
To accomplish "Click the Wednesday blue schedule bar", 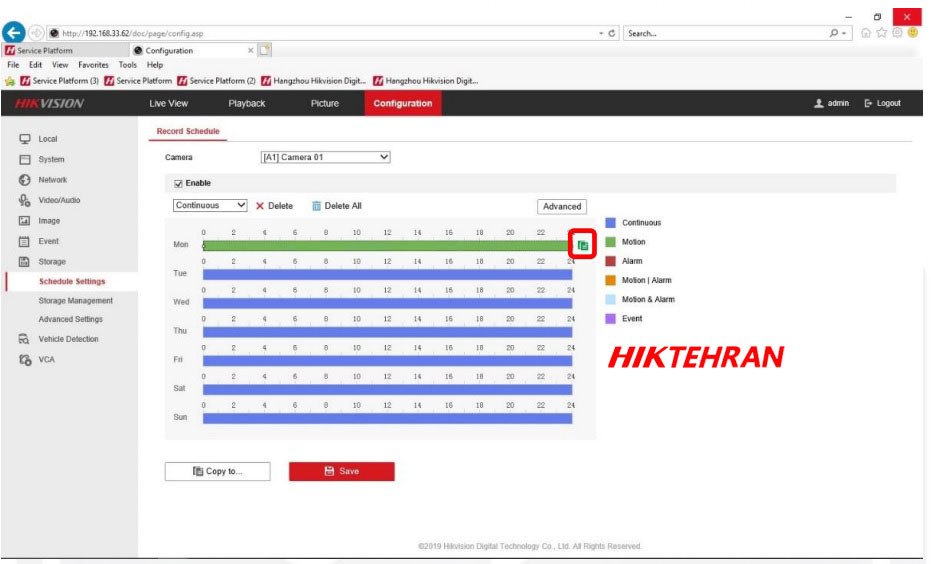I will coord(387,303).
